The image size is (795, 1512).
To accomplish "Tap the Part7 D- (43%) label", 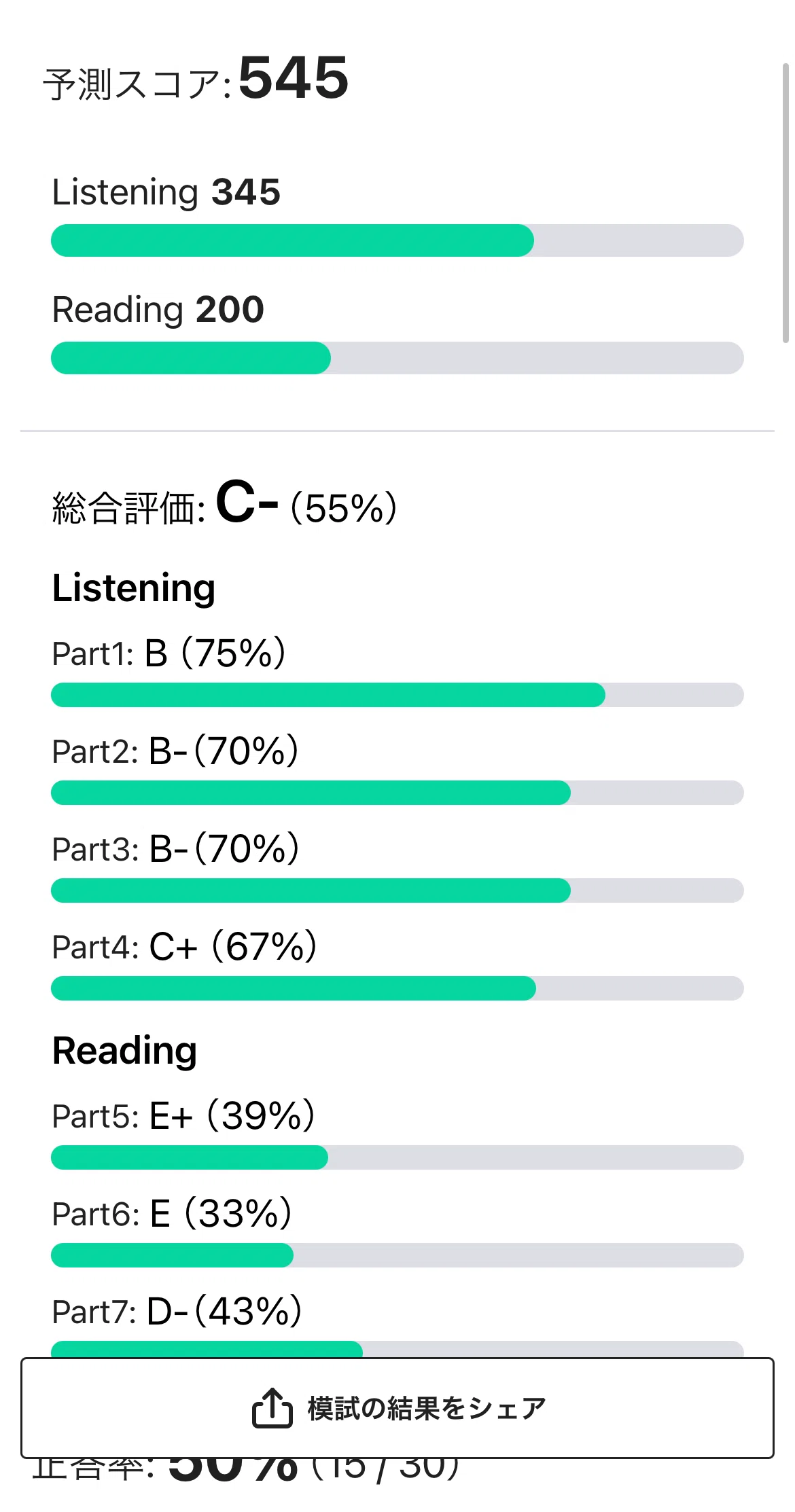I will (177, 1312).
